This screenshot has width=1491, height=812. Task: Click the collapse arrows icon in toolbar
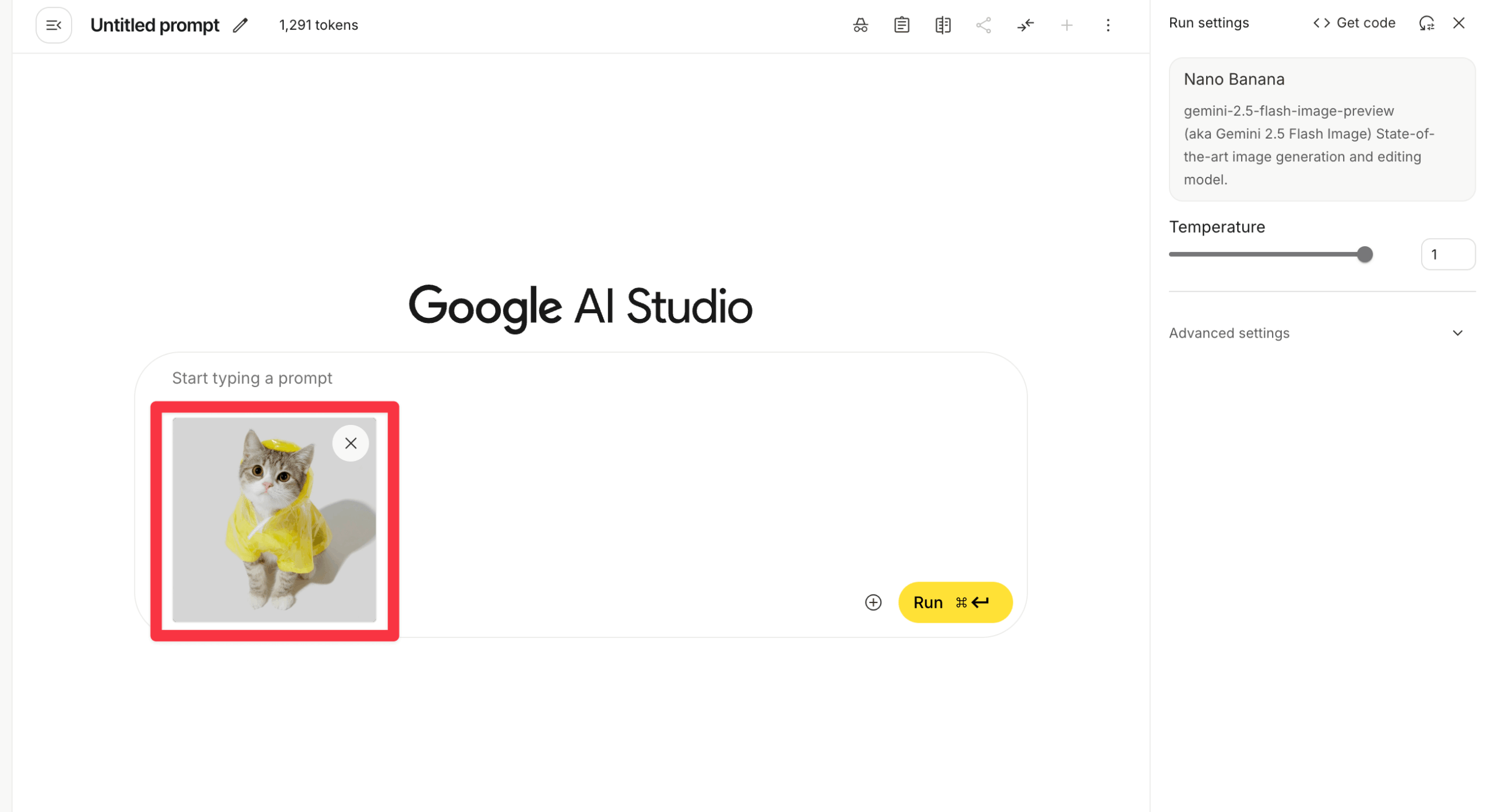tap(1025, 25)
